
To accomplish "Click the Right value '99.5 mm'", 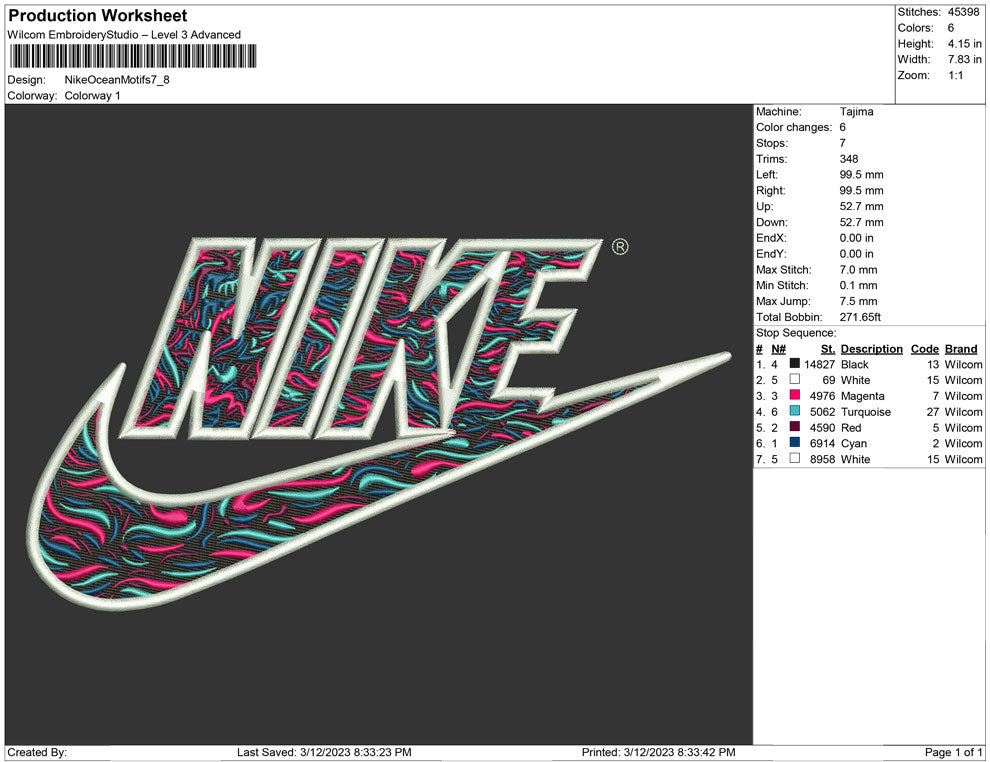I will click(x=861, y=190).
